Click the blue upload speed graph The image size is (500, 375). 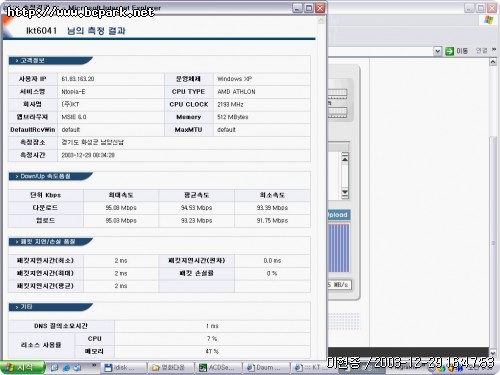[339, 248]
